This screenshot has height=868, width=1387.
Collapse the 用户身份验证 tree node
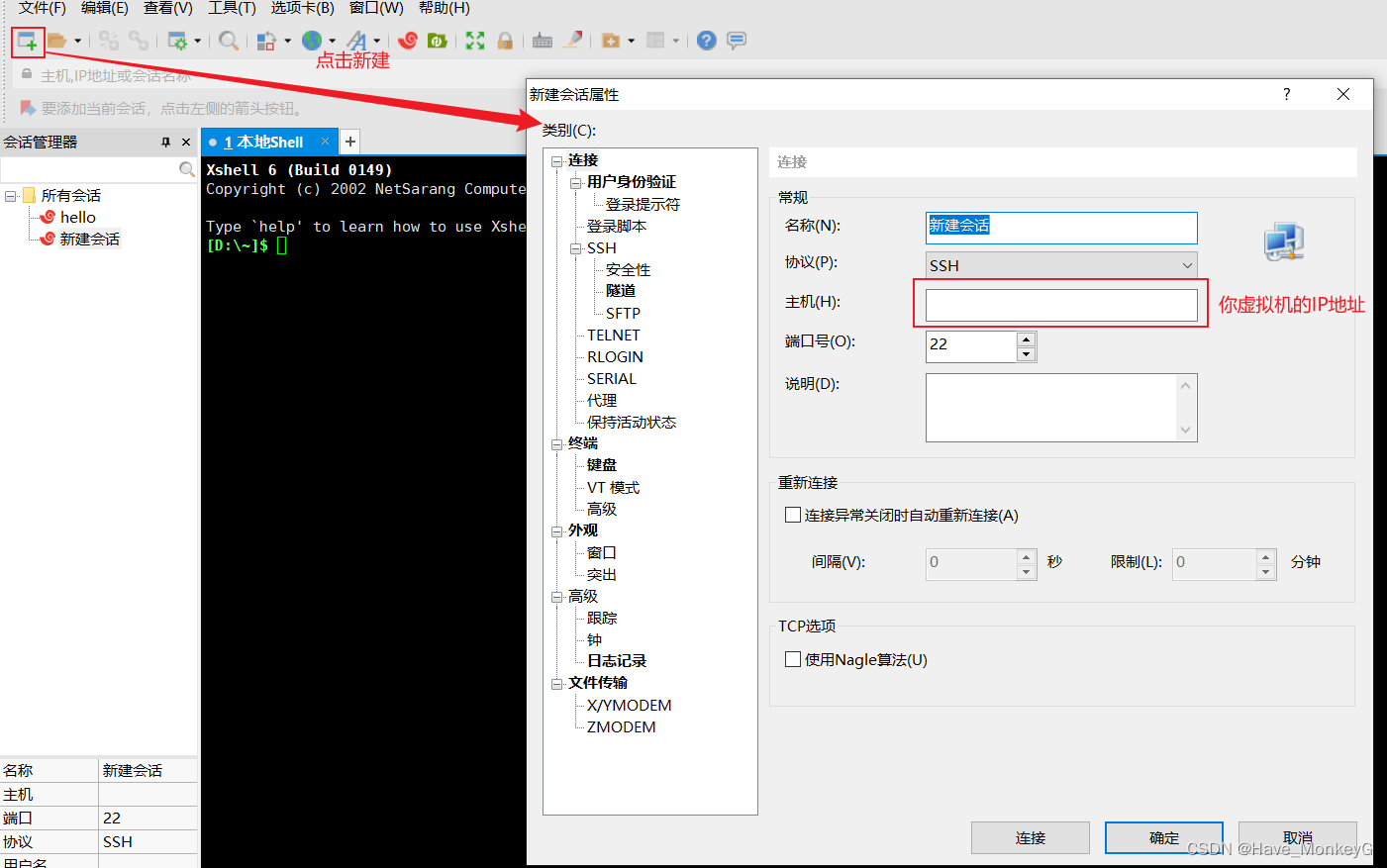[576, 183]
